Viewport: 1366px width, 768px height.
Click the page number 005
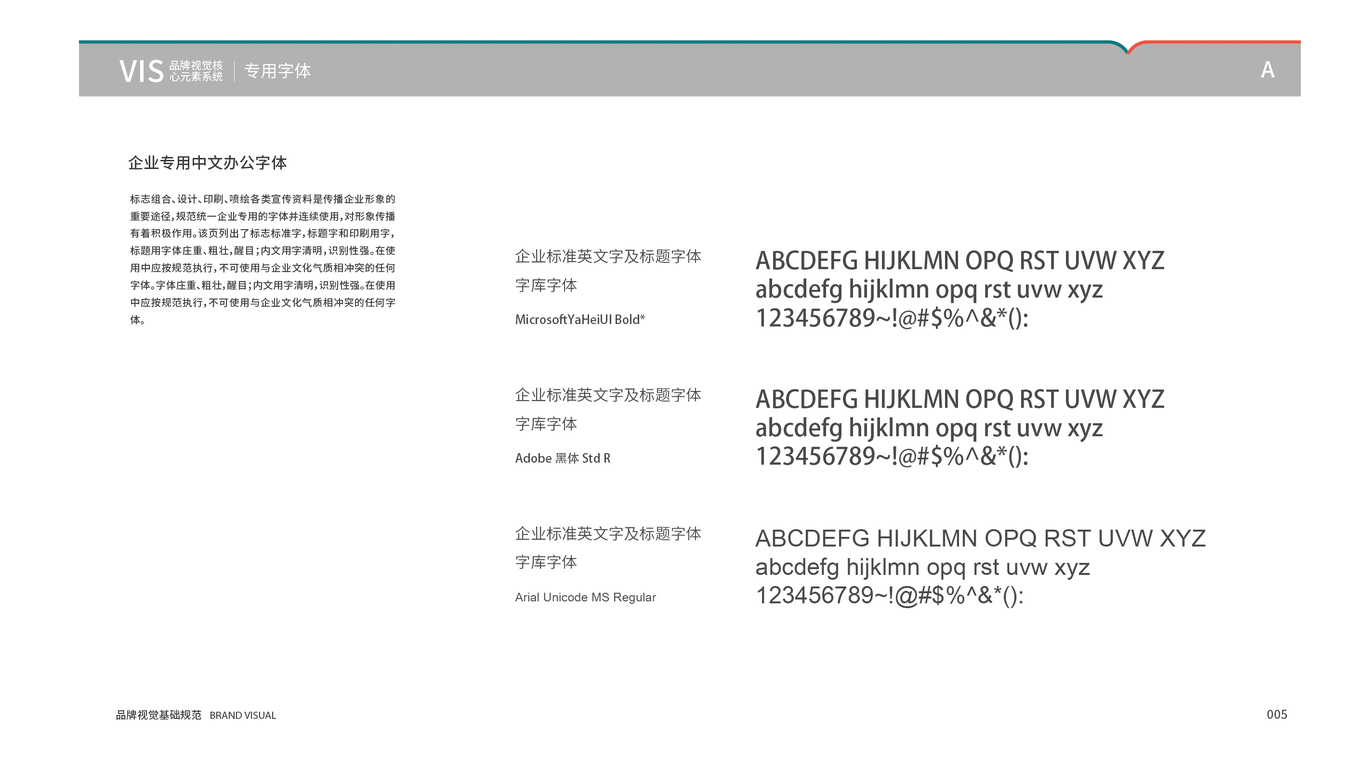pyautogui.click(x=1277, y=714)
